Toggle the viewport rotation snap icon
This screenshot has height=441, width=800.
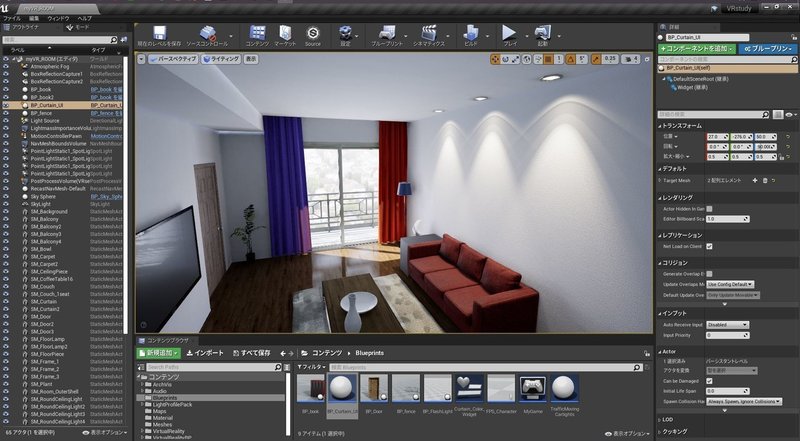[x=571, y=59]
